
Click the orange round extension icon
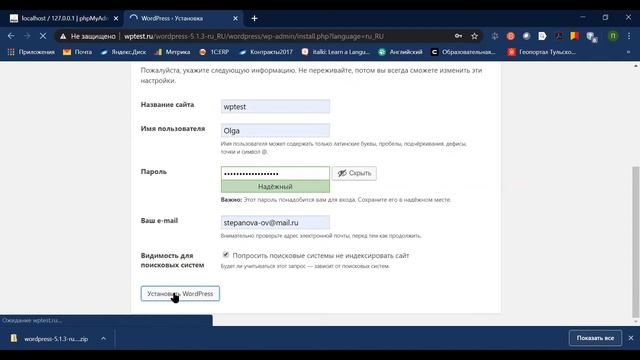tap(511, 36)
